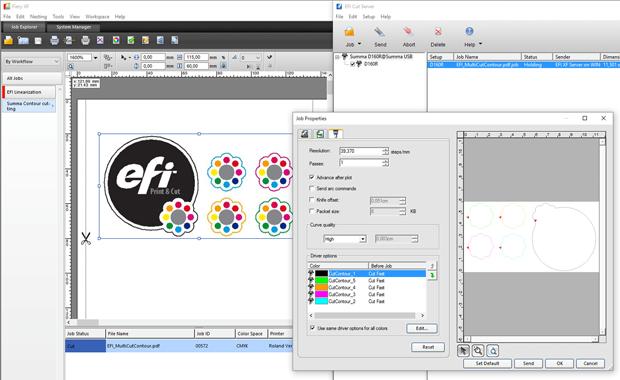Click the Set Default button
Image resolution: width=620 pixels, height=380 pixels.
pos(487,363)
